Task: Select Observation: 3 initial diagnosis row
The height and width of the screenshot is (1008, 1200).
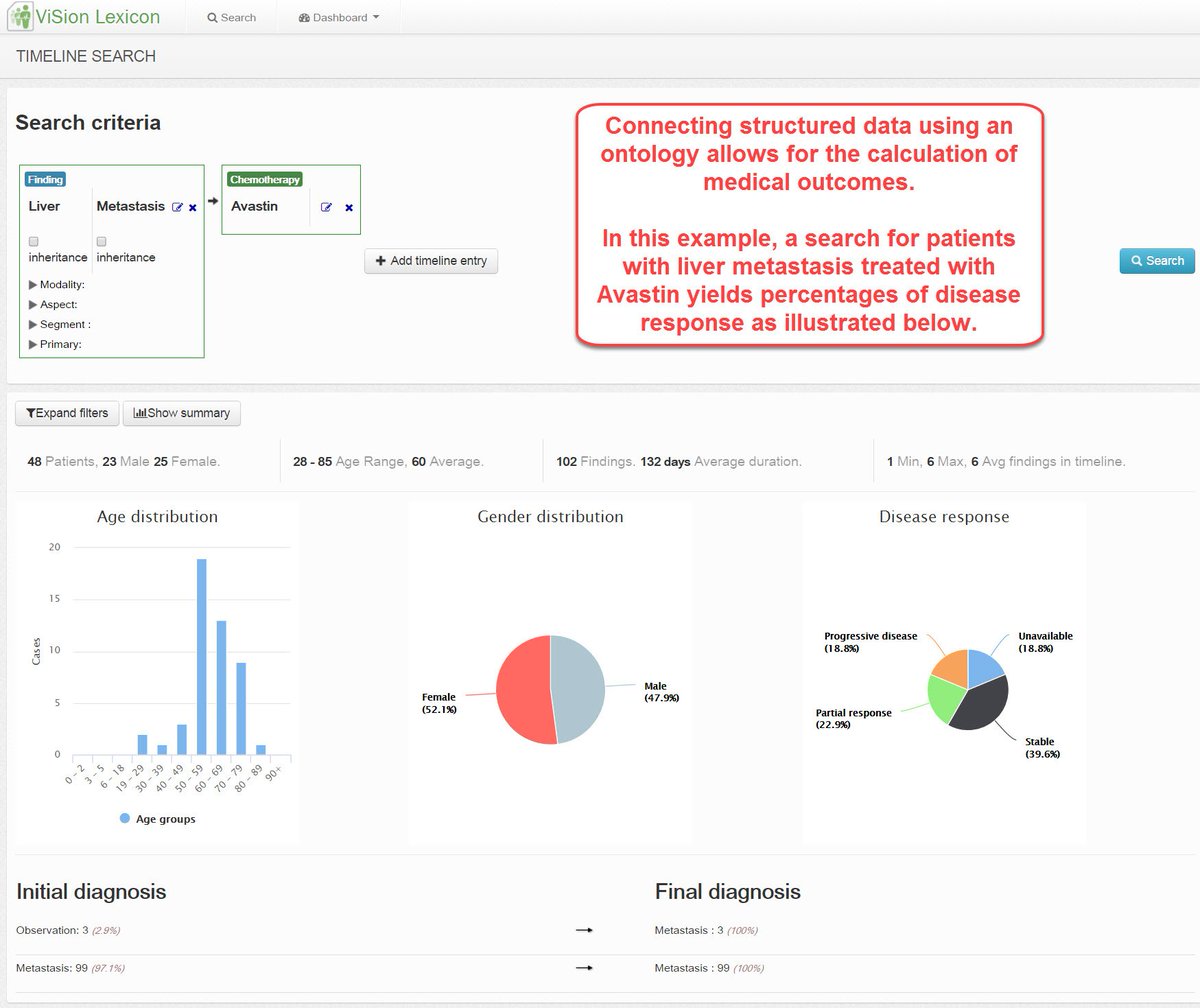Action: click(x=68, y=930)
